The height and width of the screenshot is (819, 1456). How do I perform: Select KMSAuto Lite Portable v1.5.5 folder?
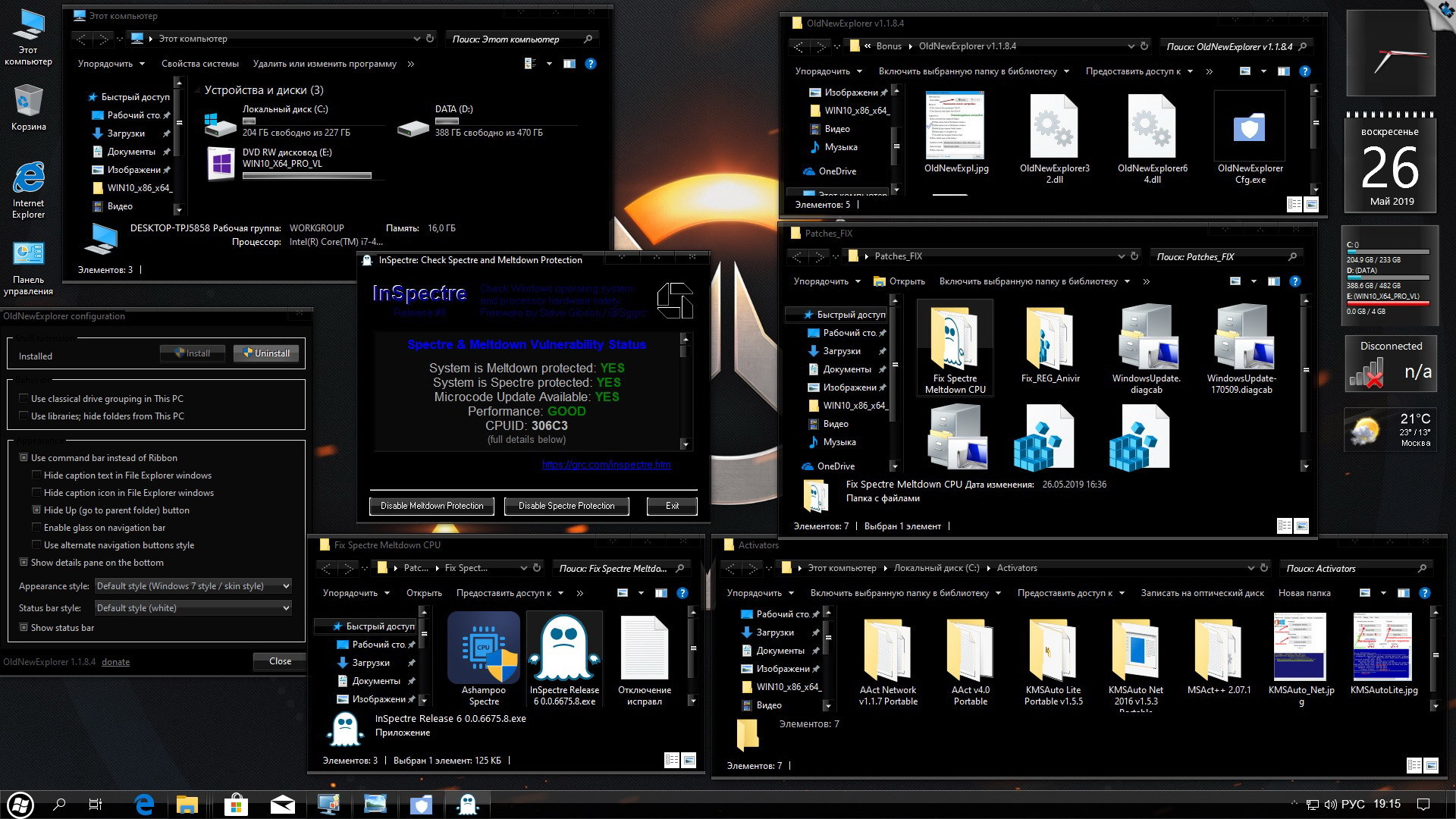click(1053, 662)
